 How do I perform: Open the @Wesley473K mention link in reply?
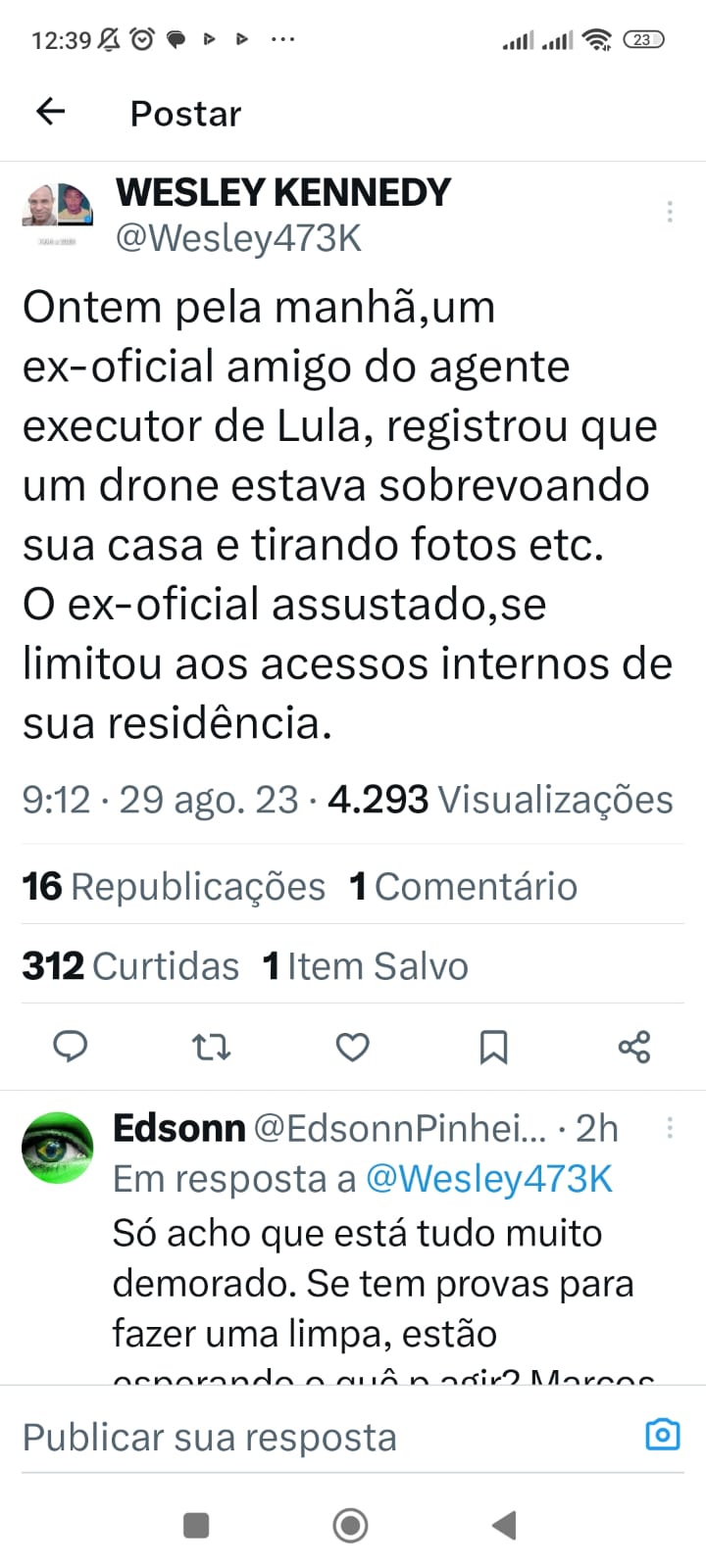pos(489,1179)
